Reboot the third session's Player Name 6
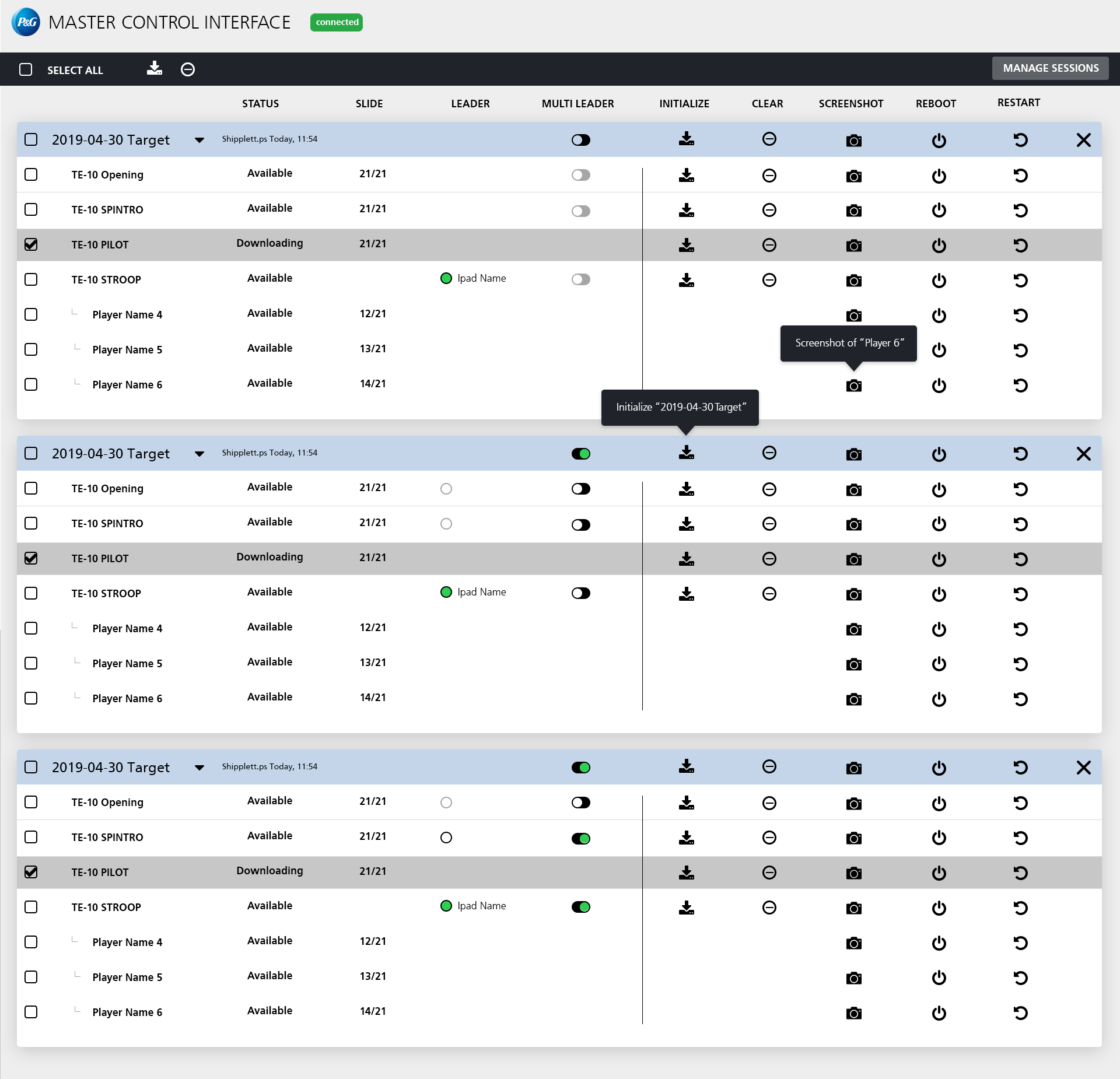1120x1079 pixels. click(x=939, y=1013)
